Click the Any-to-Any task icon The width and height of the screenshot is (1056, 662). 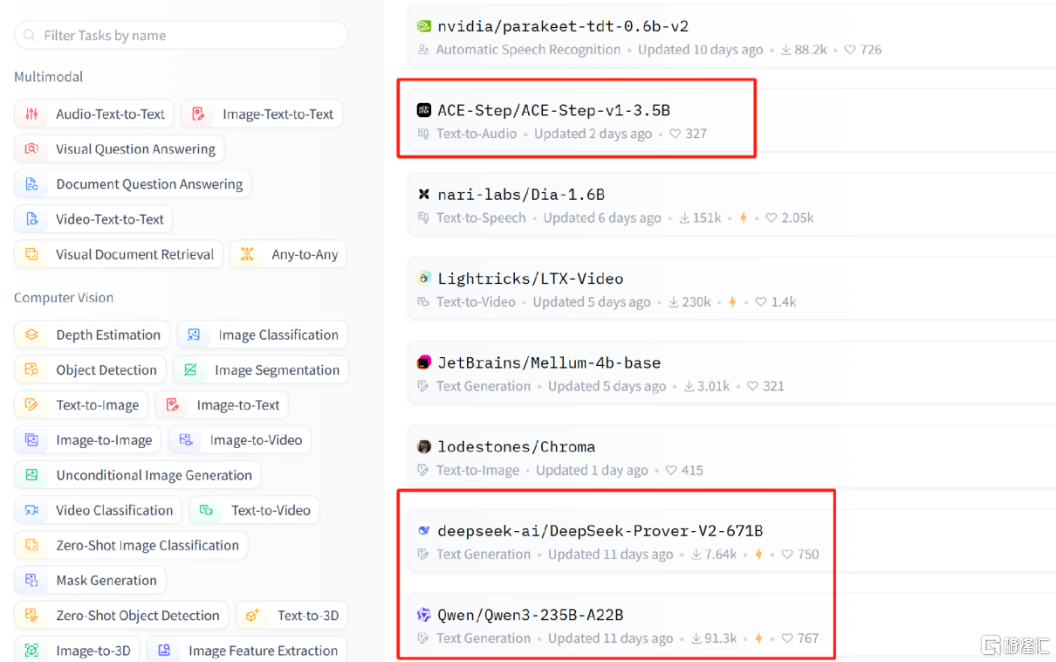(x=247, y=254)
